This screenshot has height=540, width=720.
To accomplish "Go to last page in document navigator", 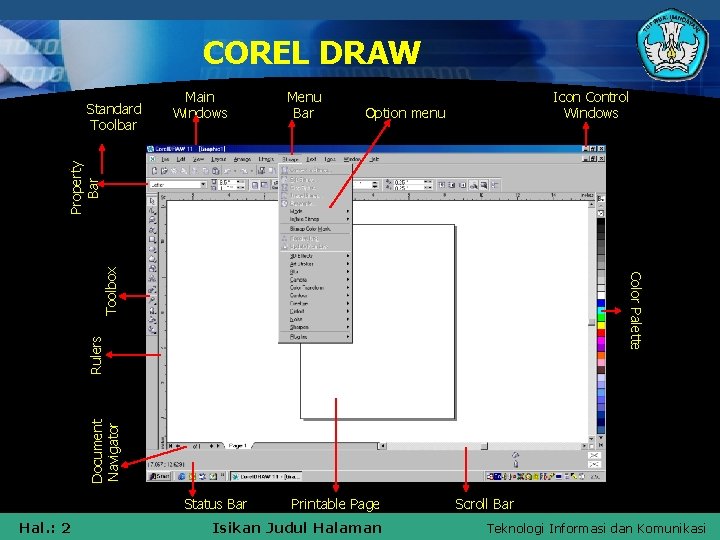I will pos(218,446).
